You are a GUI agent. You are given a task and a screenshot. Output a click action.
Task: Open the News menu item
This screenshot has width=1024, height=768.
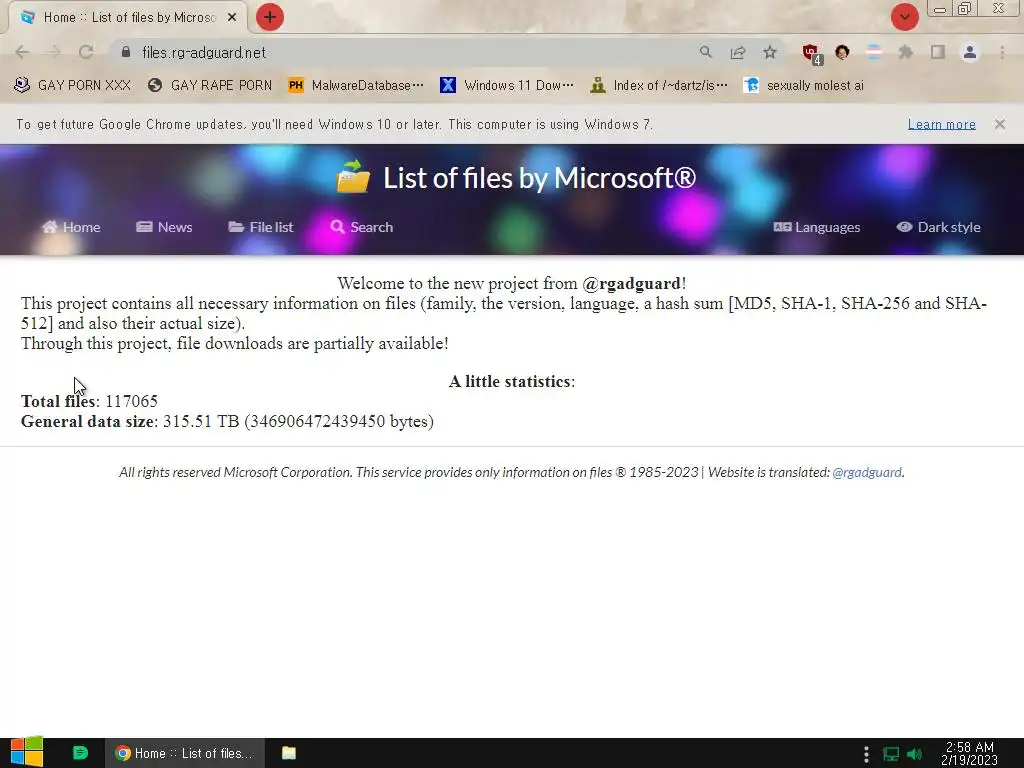coord(164,227)
